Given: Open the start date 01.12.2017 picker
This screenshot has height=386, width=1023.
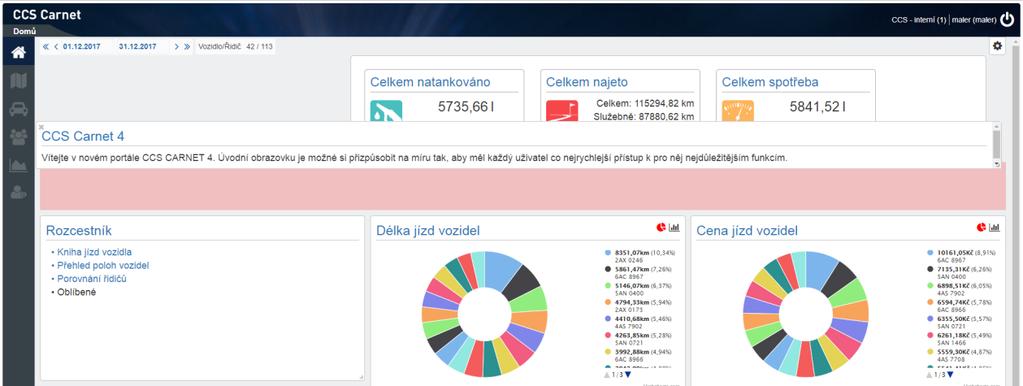Looking at the screenshot, I should point(82,47).
